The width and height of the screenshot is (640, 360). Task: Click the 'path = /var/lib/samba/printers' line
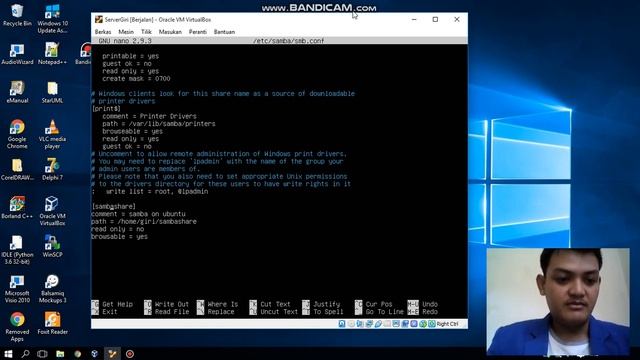tap(159, 124)
